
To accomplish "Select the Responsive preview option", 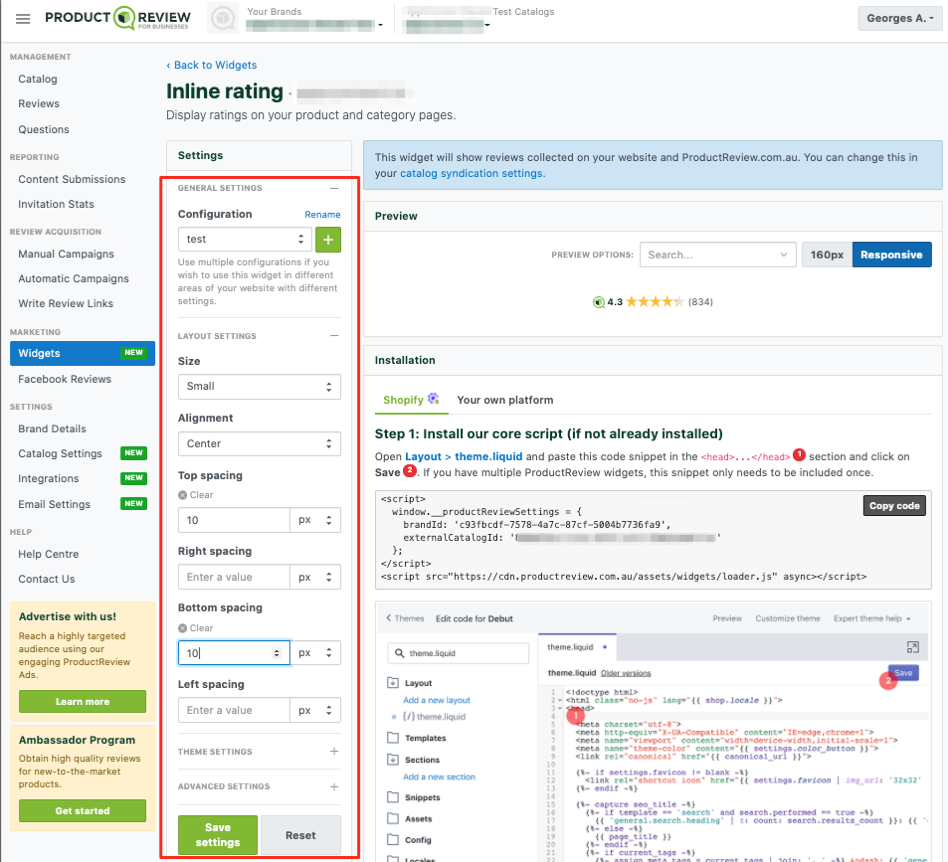I will click(891, 255).
